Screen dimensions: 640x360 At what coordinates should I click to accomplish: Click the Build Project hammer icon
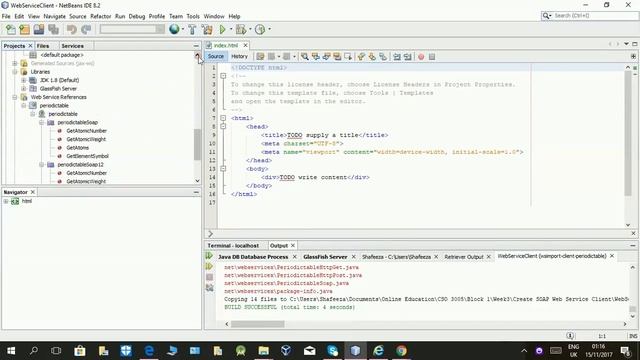coord(192,29)
